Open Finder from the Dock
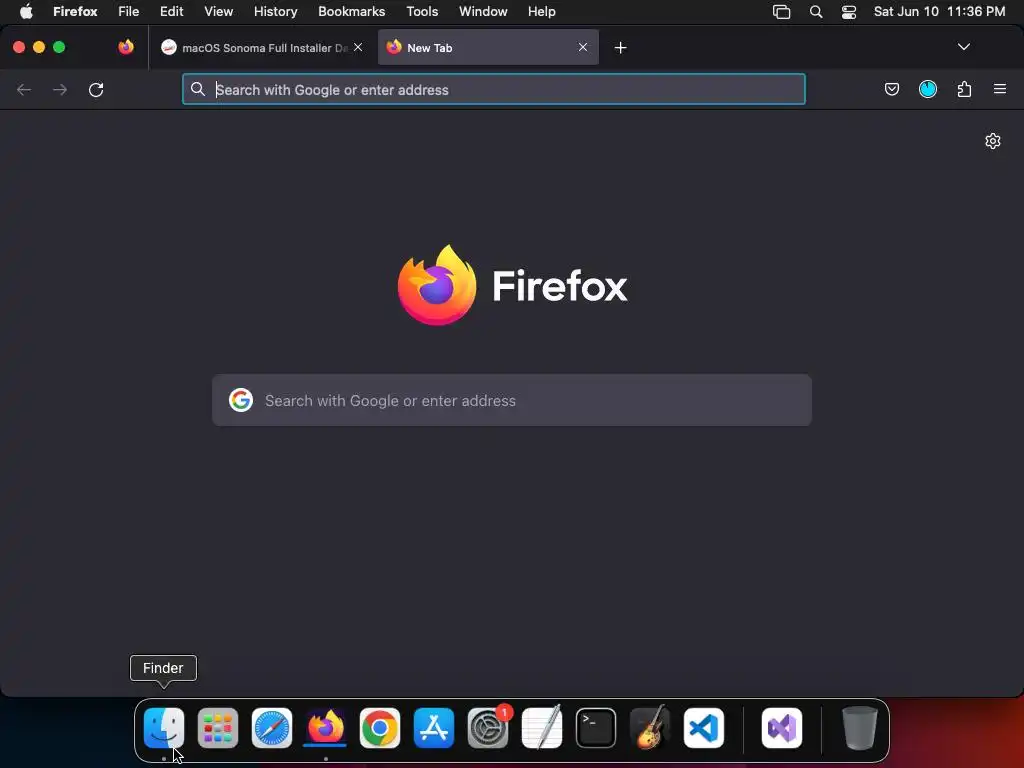 click(163, 728)
